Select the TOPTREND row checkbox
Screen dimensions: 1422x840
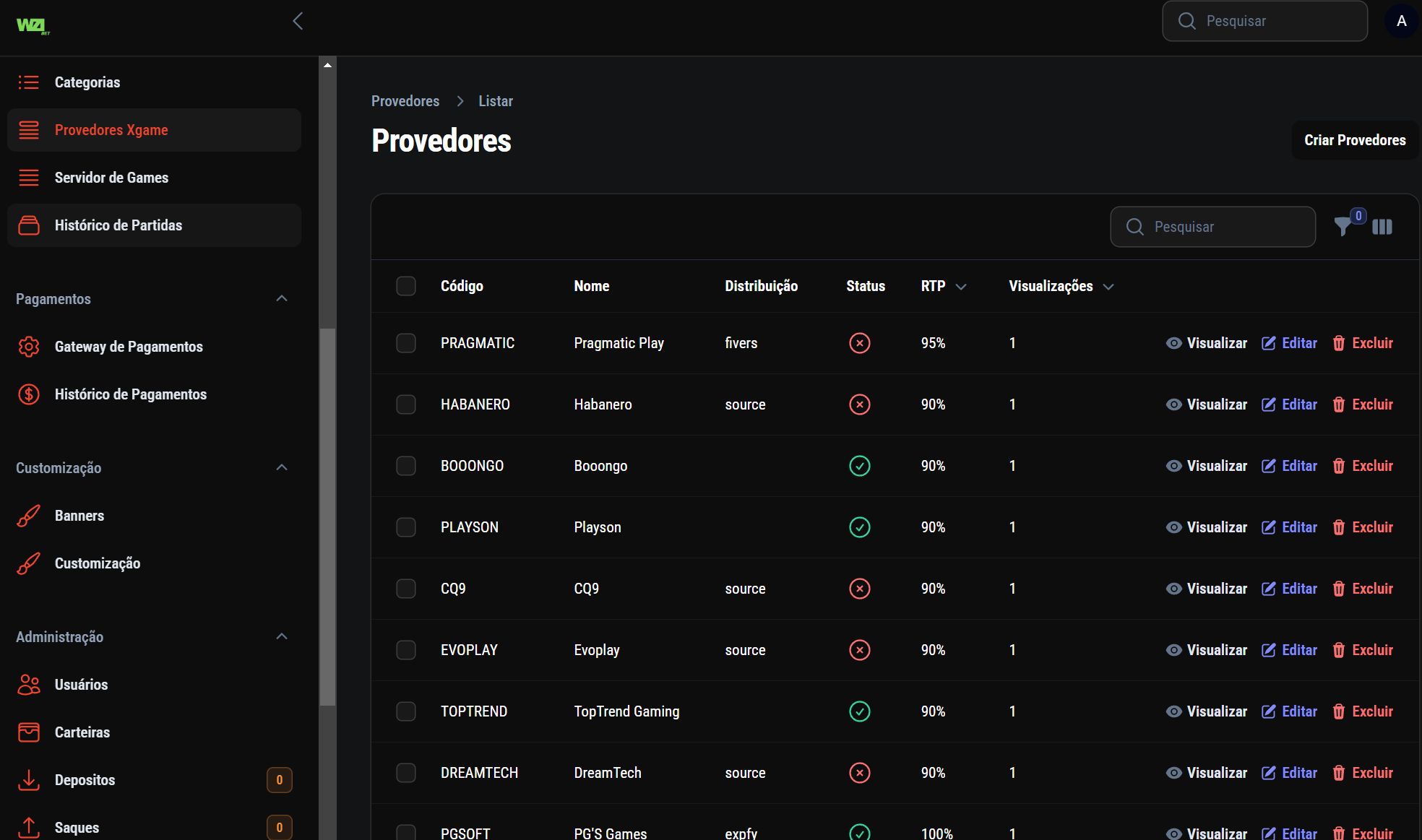pyautogui.click(x=406, y=711)
